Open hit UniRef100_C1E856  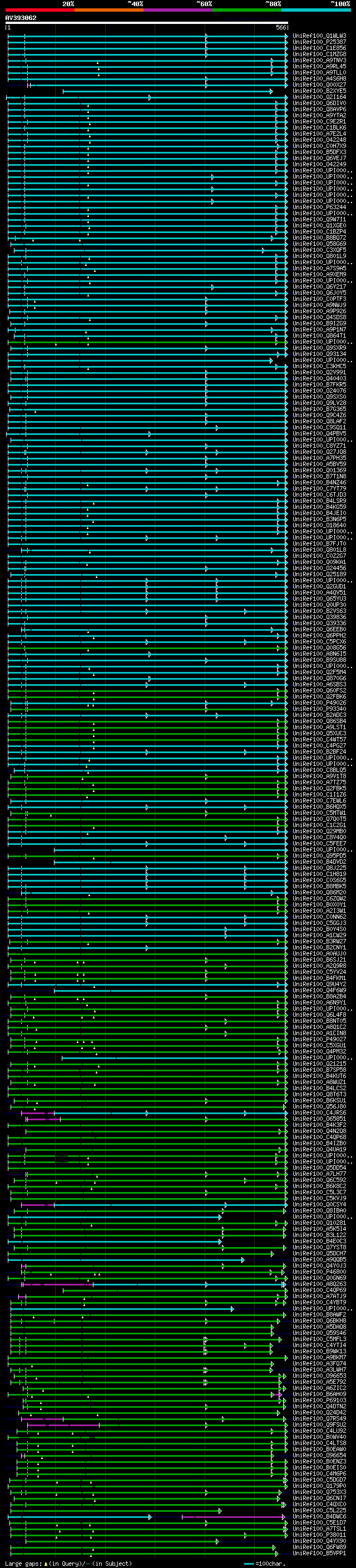click(x=319, y=48)
